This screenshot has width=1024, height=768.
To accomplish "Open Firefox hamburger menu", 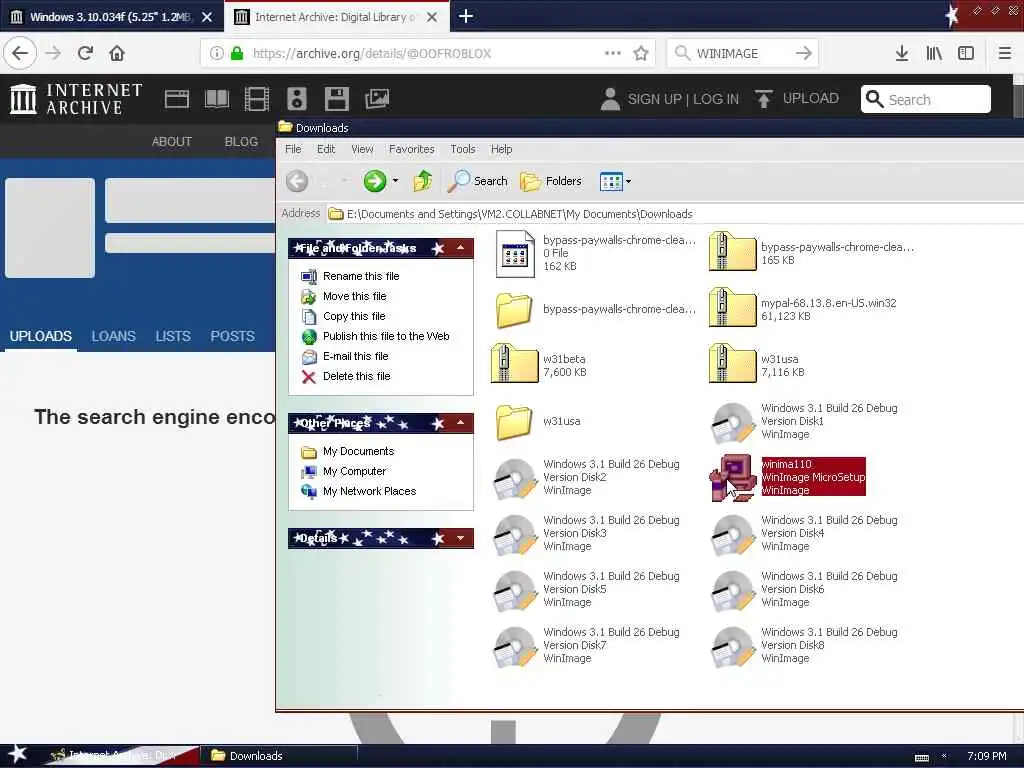I will point(1005,53).
